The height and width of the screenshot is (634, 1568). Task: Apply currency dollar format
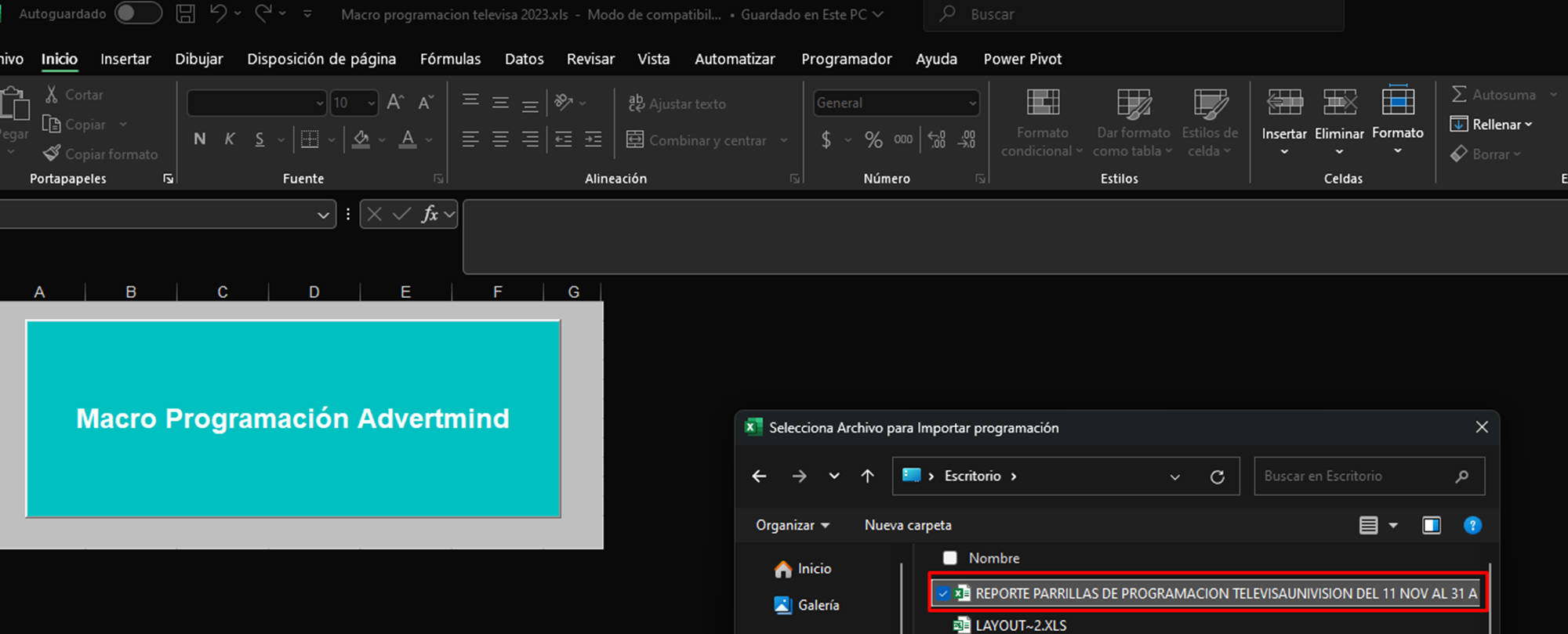click(x=826, y=140)
